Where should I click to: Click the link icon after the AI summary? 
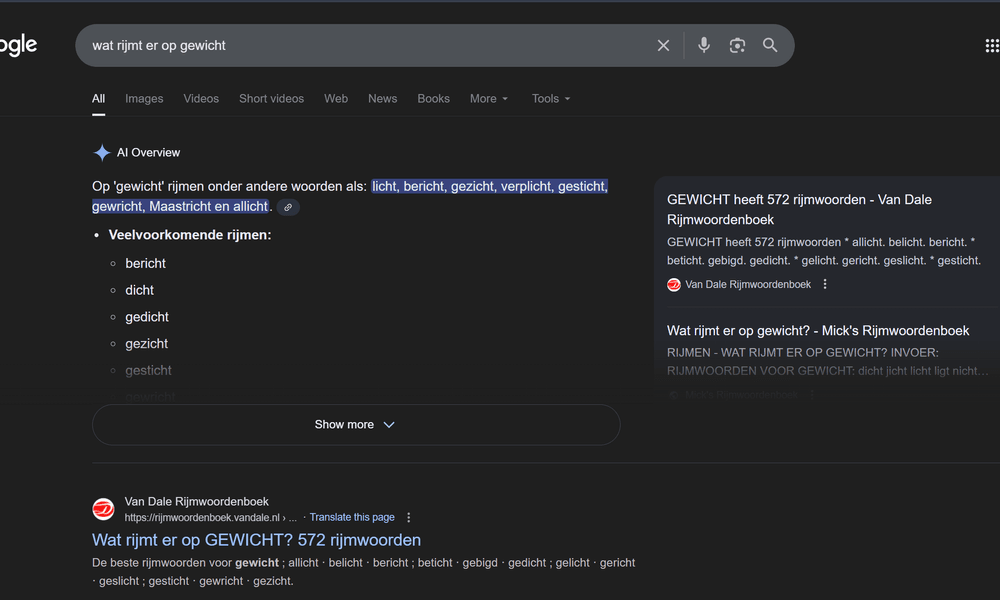click(288, 206)
